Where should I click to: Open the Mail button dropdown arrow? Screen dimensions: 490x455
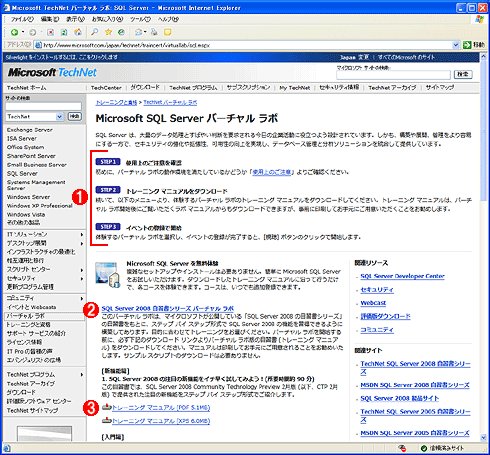pyautogui.click(x=145, y=32)
